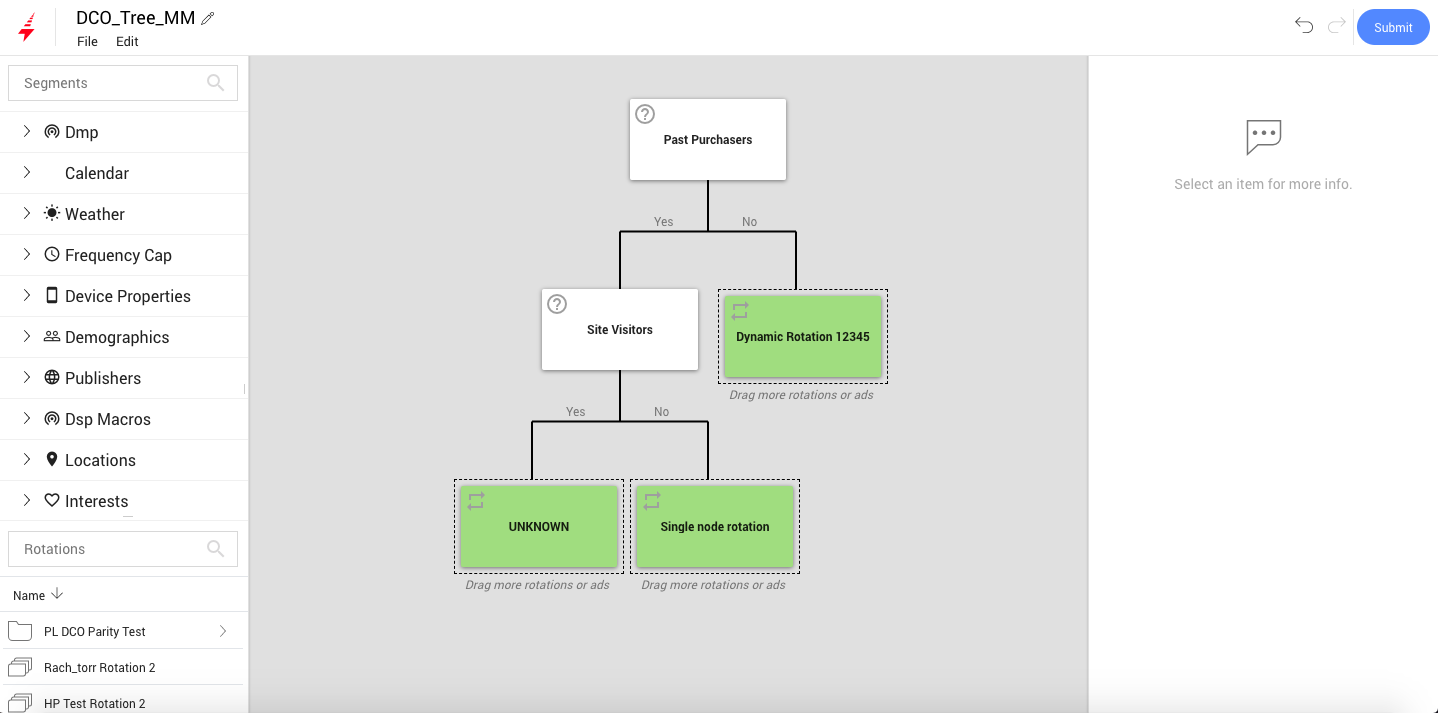This screenshot has height=713, width=1438.
Task: Click the pencil icon to rename DCO_Tree_MM
Action: click(x=208, y=16)
